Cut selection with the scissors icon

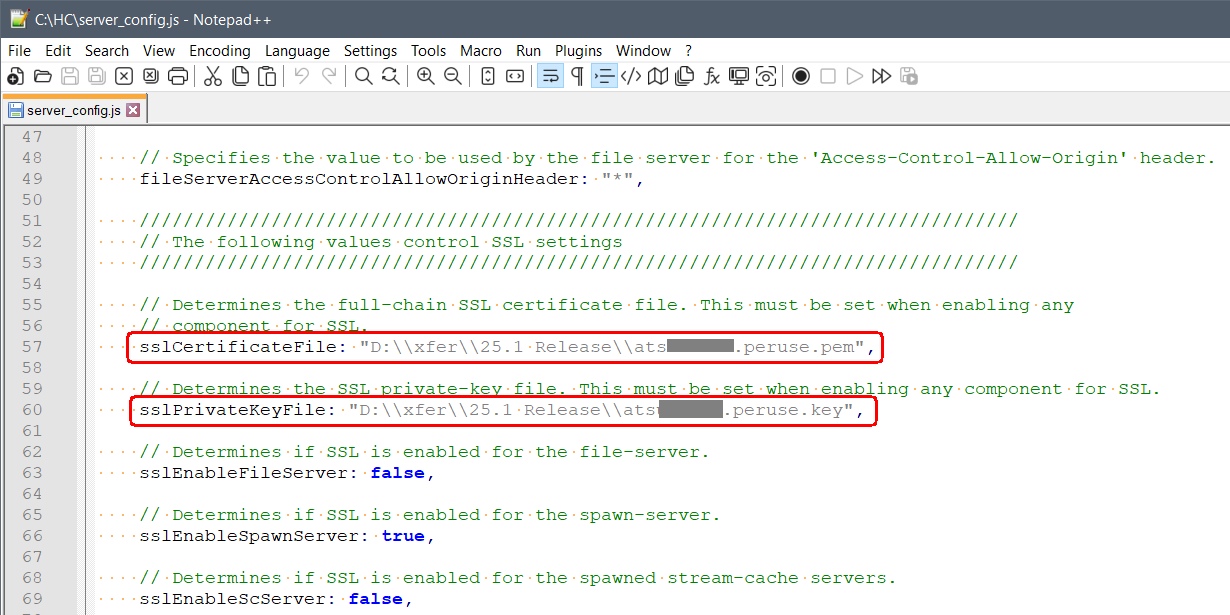(213, 76)
